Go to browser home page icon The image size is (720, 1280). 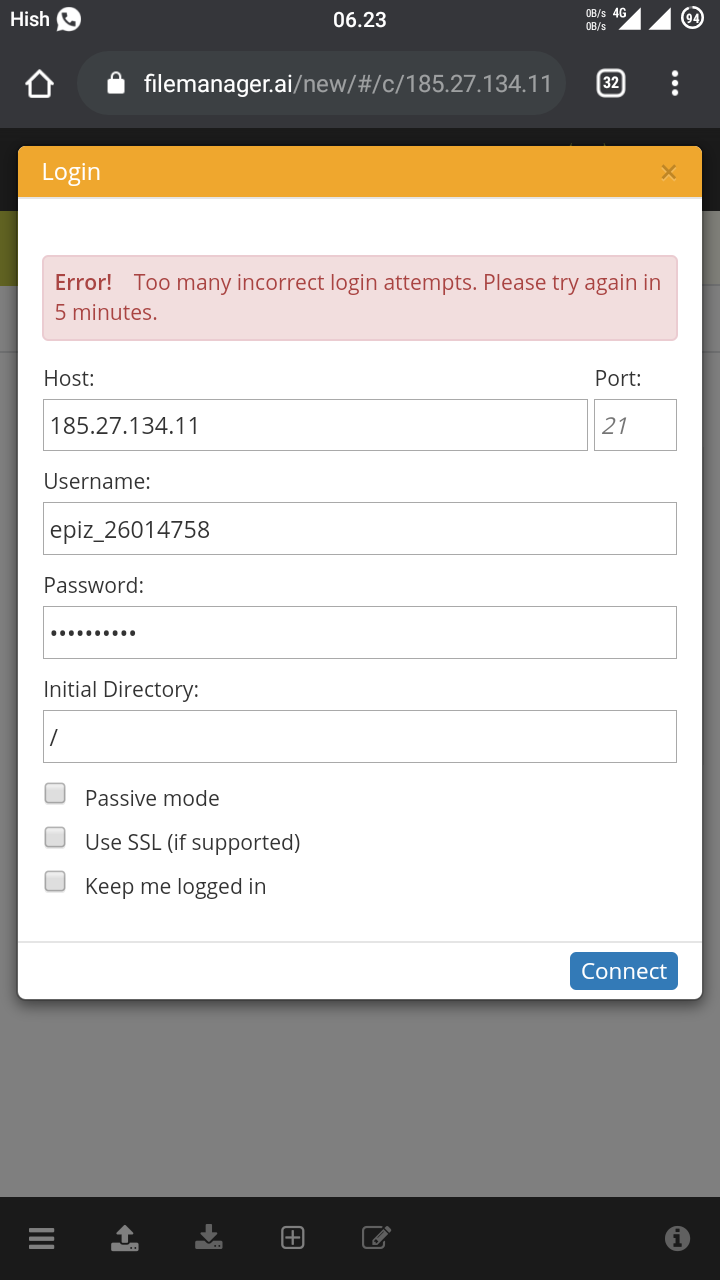click(39, 84)
